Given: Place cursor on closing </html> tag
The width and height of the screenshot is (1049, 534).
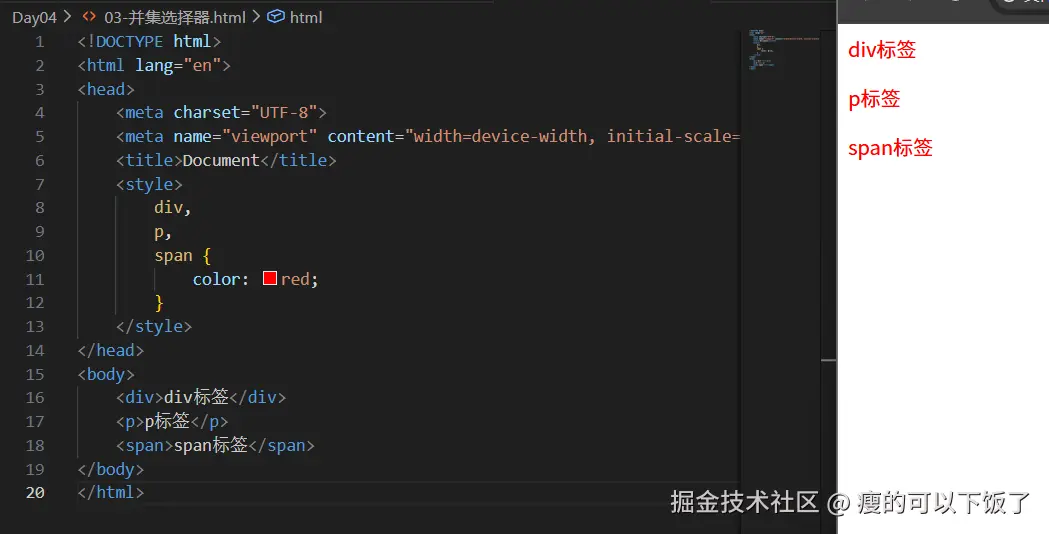Looking at the screenshot, I should click(111, 492).
